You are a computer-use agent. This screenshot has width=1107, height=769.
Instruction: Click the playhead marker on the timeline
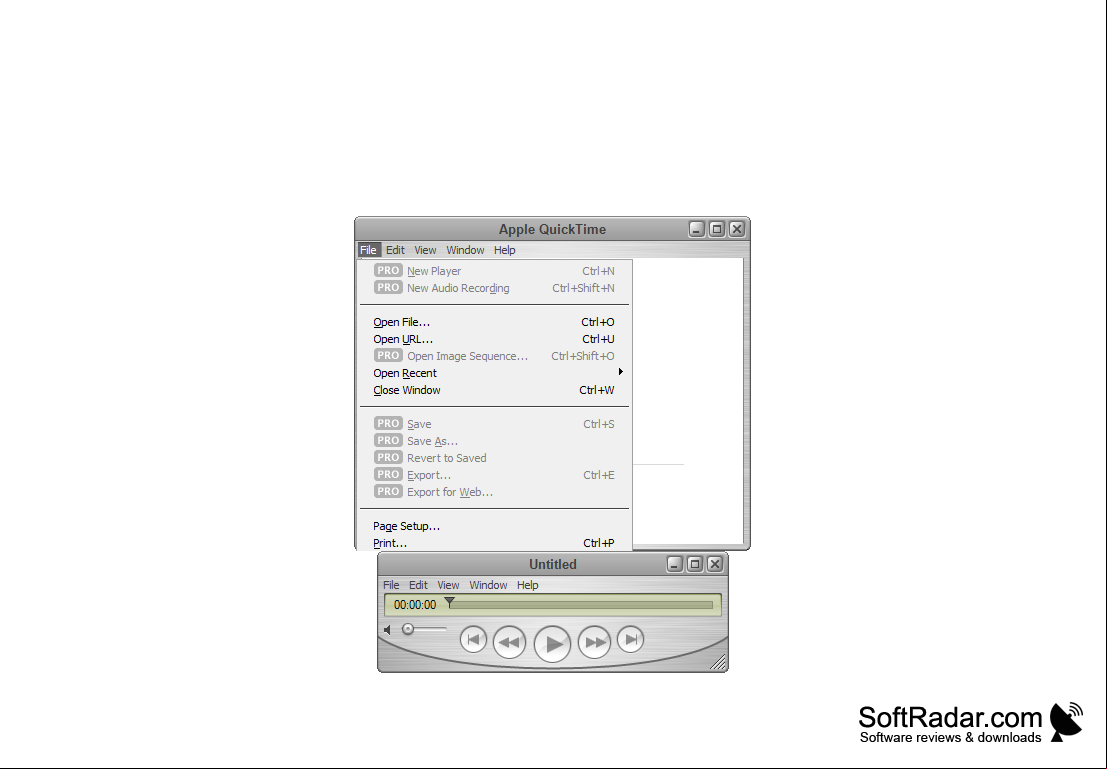(449, 602)
